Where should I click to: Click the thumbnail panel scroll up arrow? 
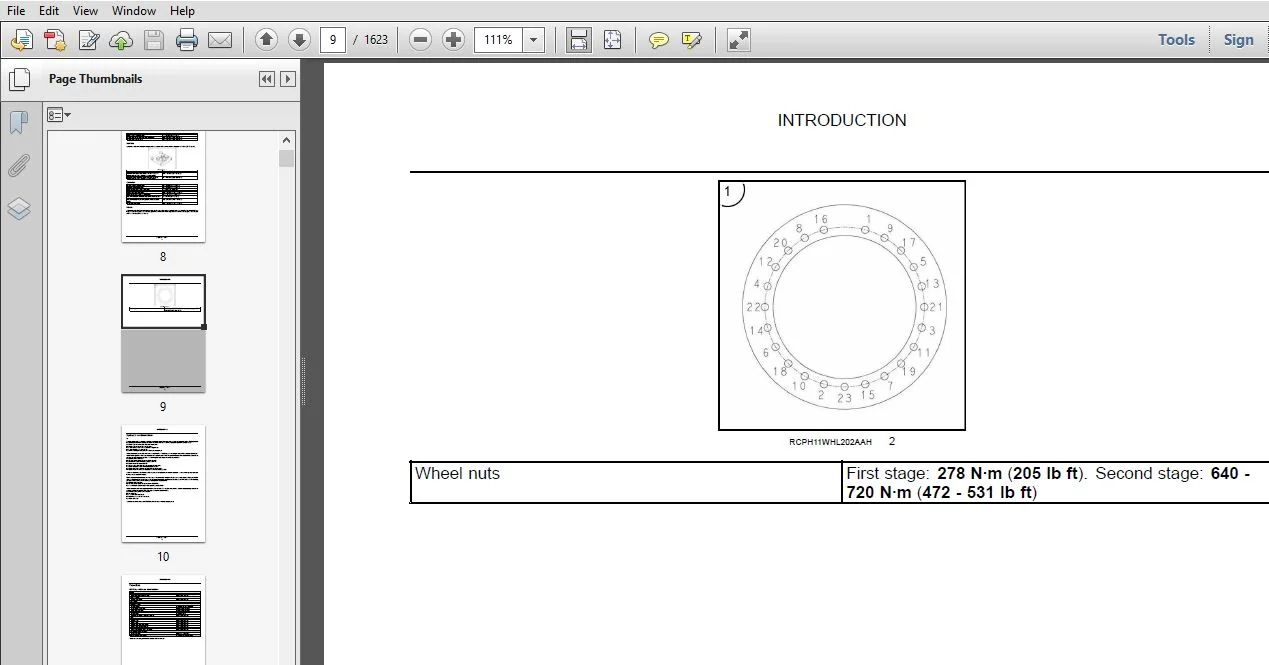287,140
